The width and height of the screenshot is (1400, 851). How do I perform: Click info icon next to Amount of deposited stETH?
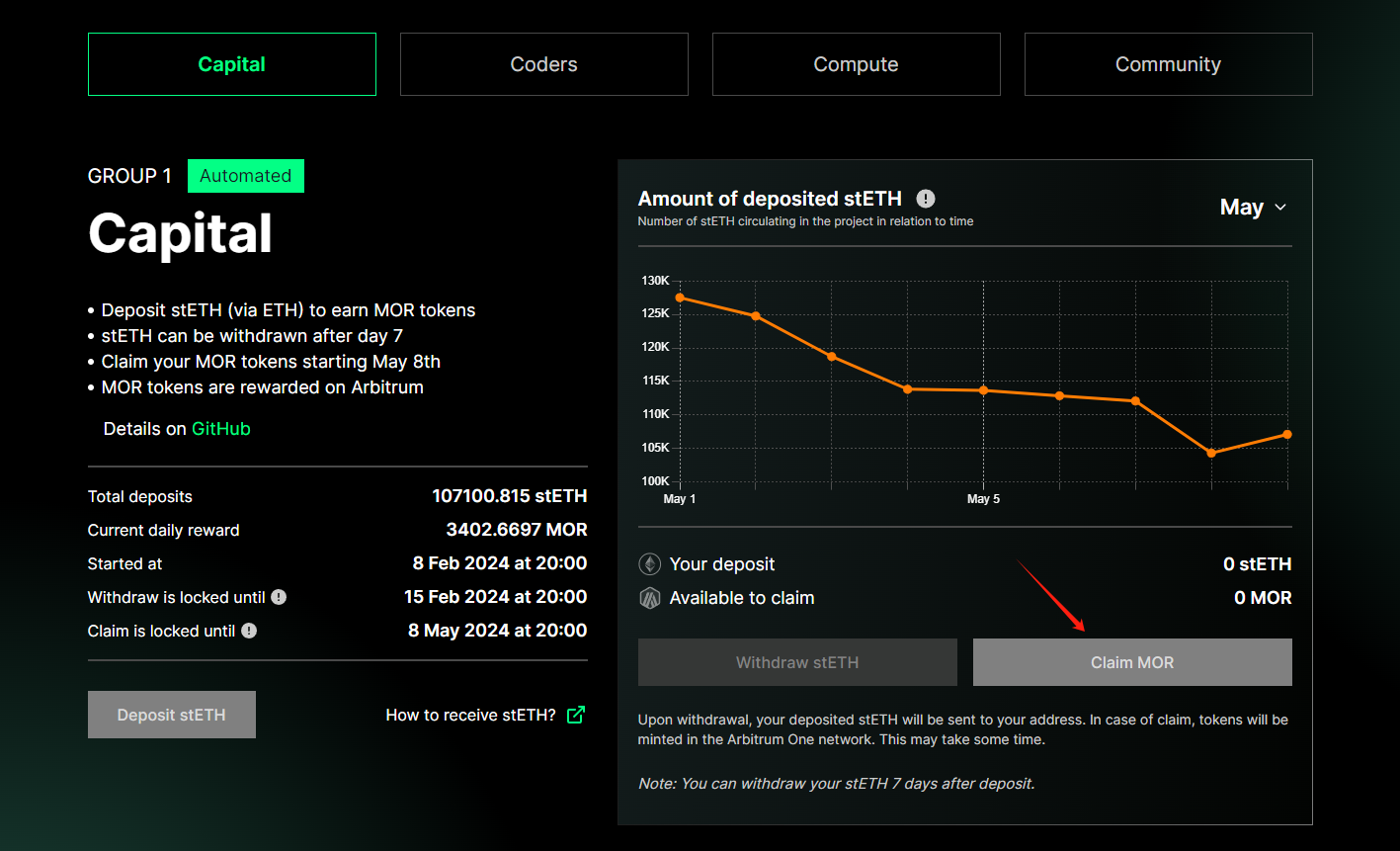(926, 199)
